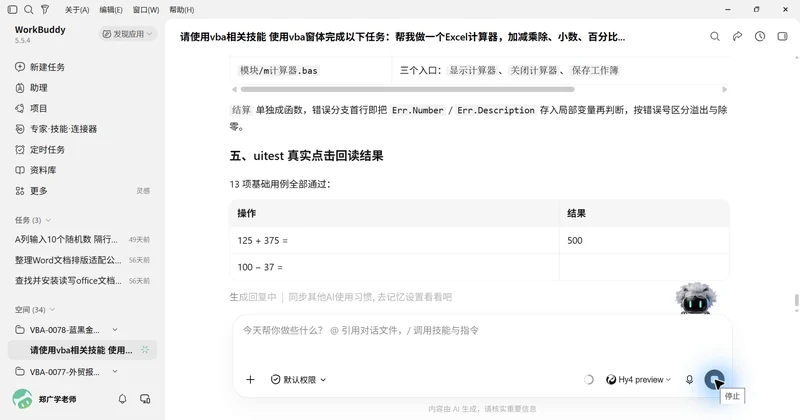
Task: Click the message device icon beside the bell
Action: 145,399
